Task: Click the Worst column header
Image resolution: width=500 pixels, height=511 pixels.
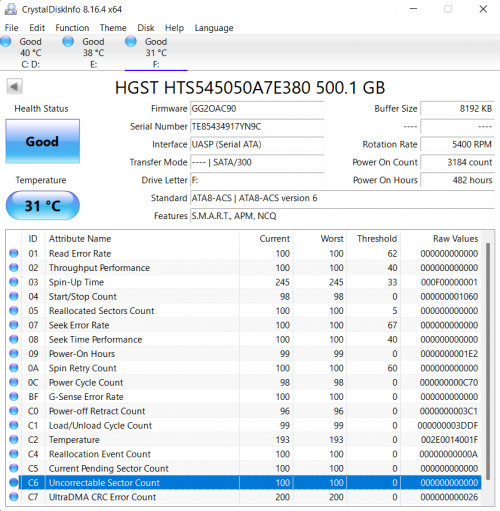Action: point(320,239)
